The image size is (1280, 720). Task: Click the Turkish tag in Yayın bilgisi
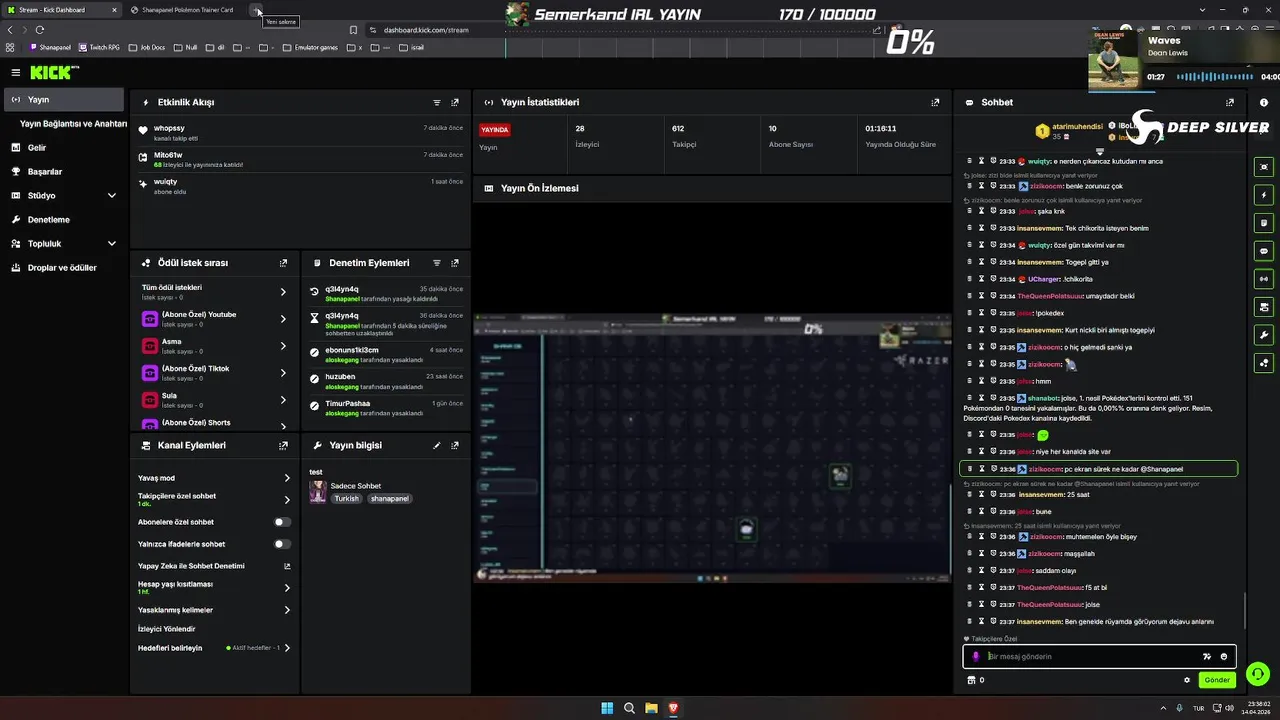point(346,498)
